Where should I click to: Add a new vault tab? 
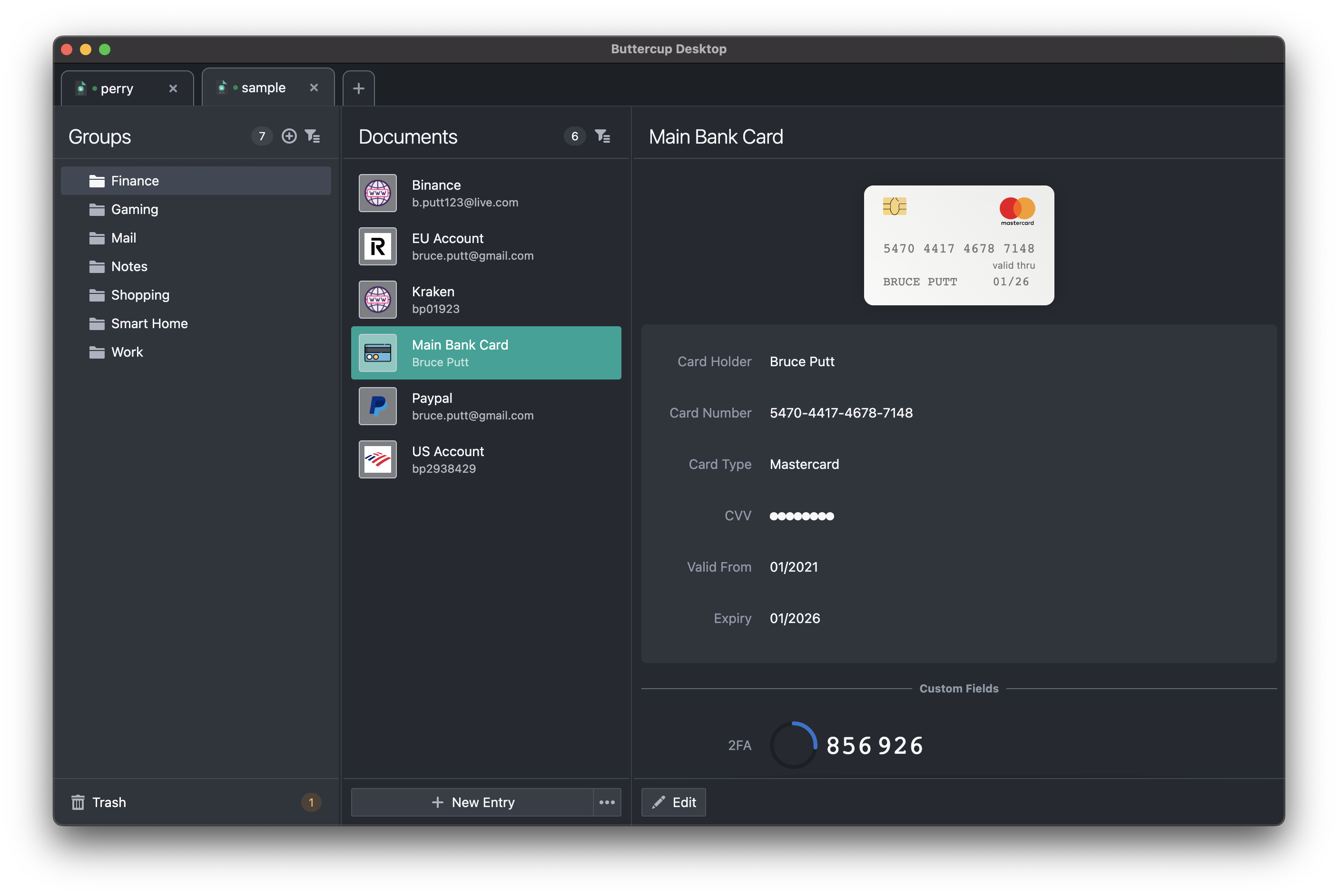point(358,88)
